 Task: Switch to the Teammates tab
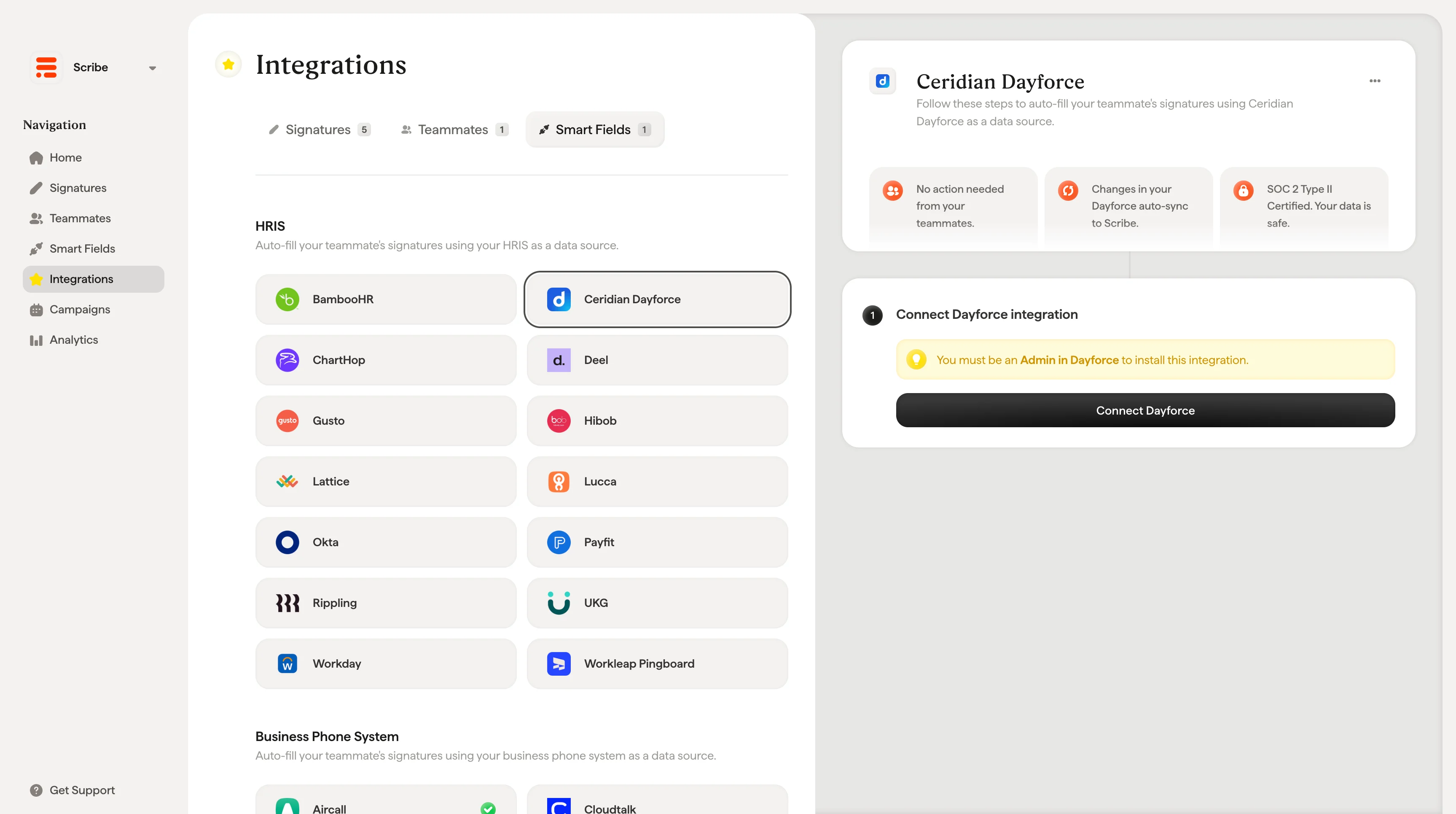455,129
